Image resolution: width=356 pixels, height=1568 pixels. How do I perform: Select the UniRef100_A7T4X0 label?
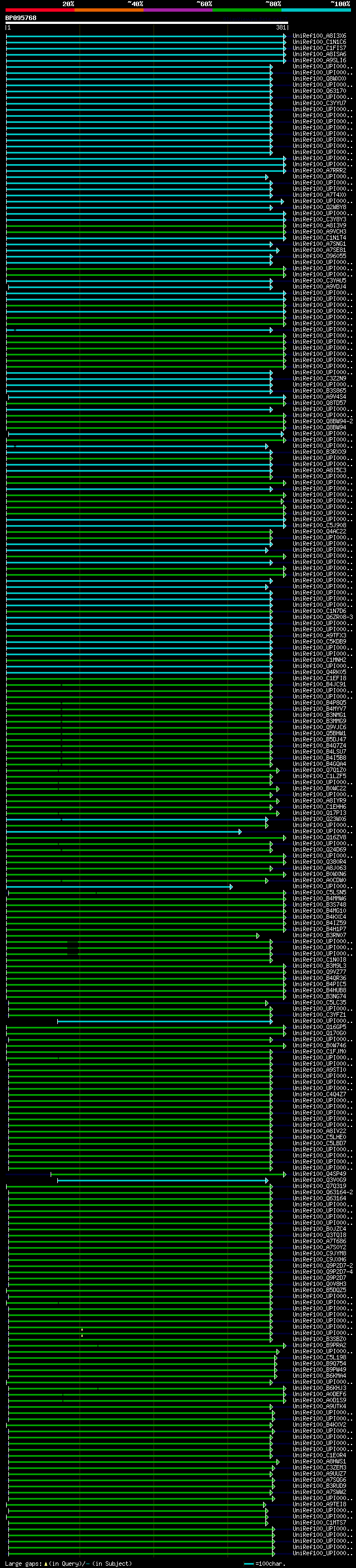[319, 195]
